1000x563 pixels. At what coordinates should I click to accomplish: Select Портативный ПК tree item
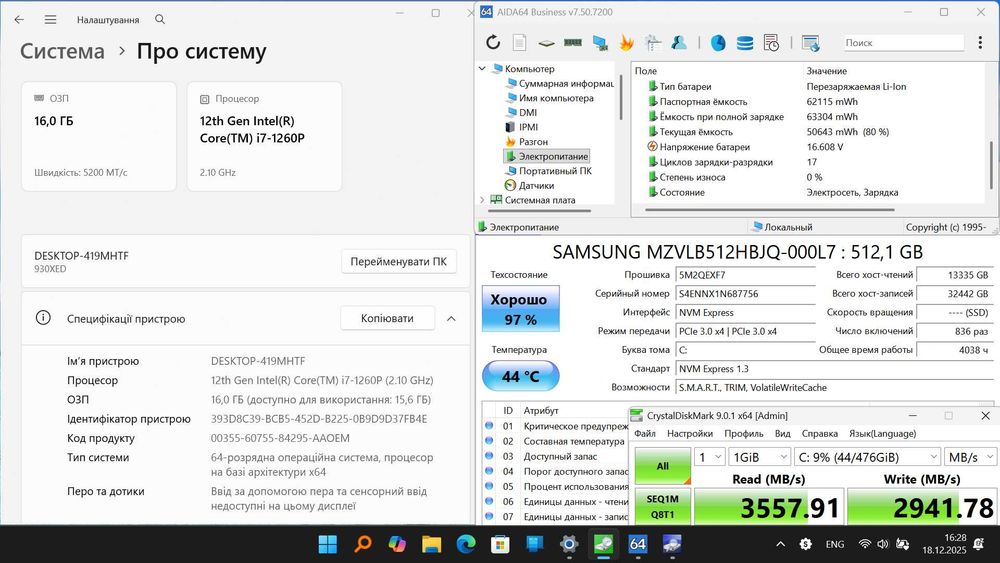pos(555,171)
